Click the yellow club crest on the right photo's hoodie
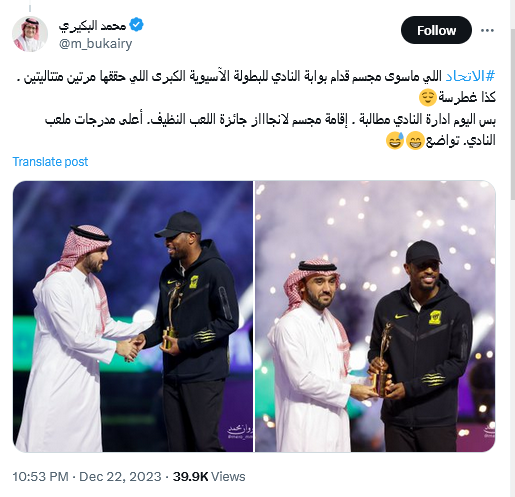Image resolution: width=515 pixels, height=497 pixels. (434, 317)
